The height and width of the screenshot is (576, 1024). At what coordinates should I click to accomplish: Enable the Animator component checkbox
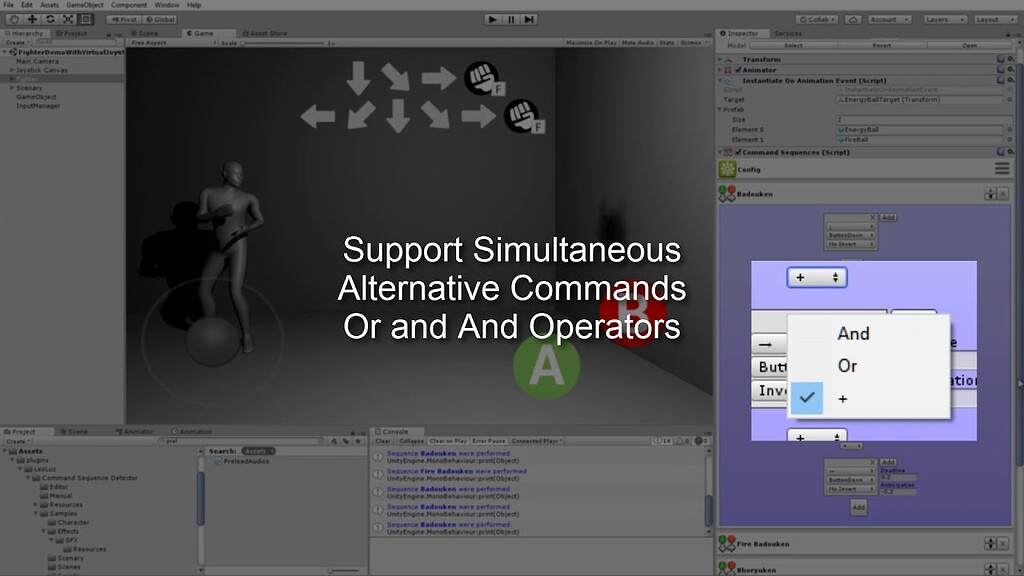pyautogui.click(x=737, y=69)
